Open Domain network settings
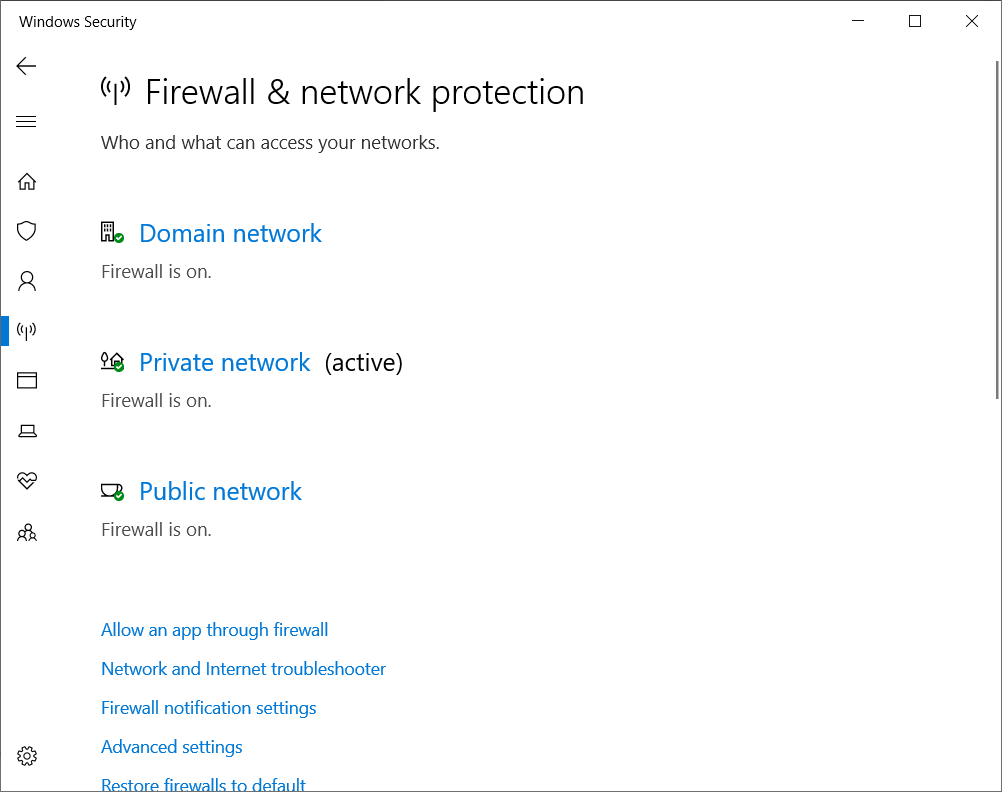The height and width of the screenshot is (792, 1002). [x=230, y=233]
